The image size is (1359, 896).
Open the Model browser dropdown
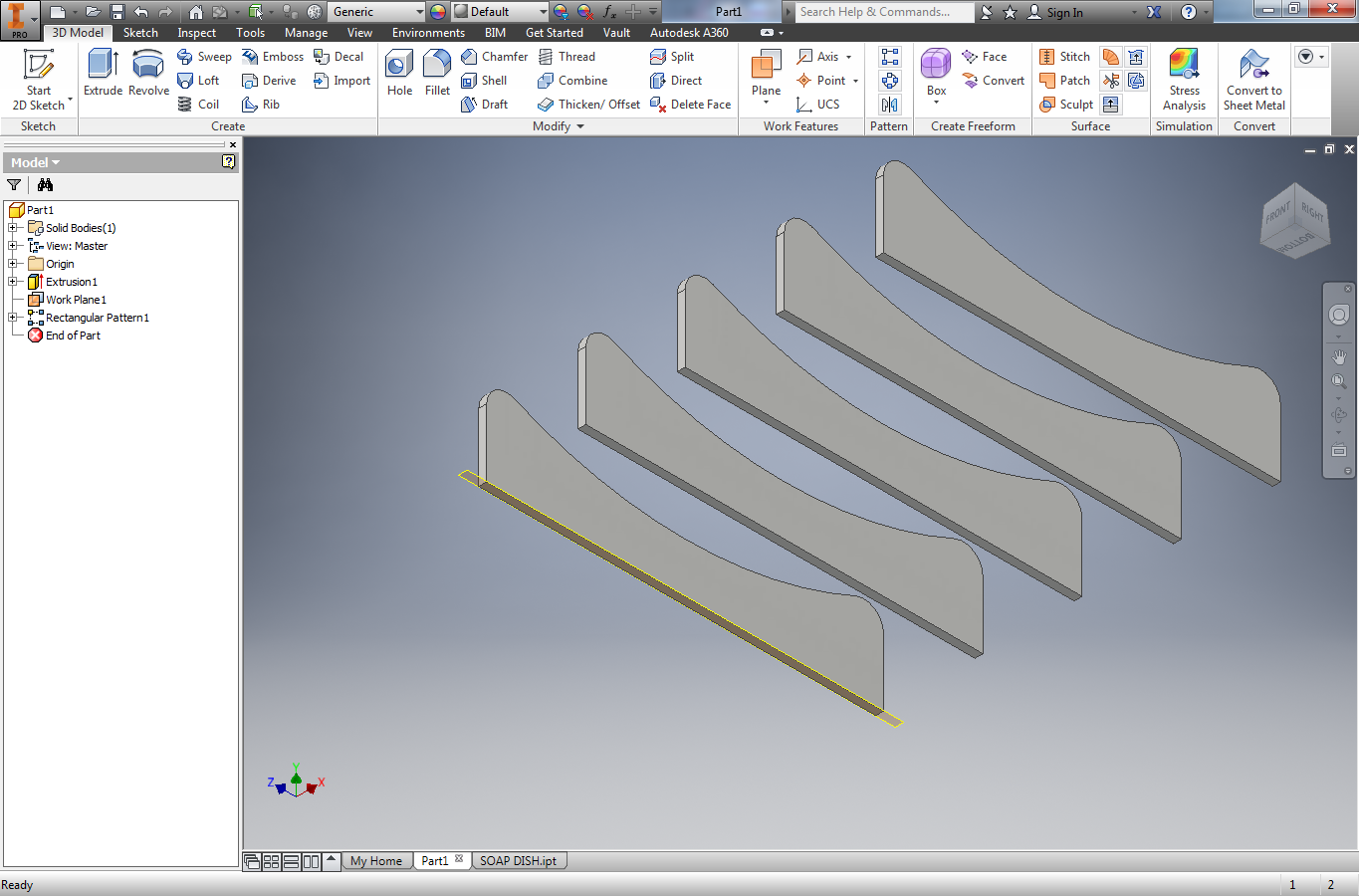coord(35,162)
